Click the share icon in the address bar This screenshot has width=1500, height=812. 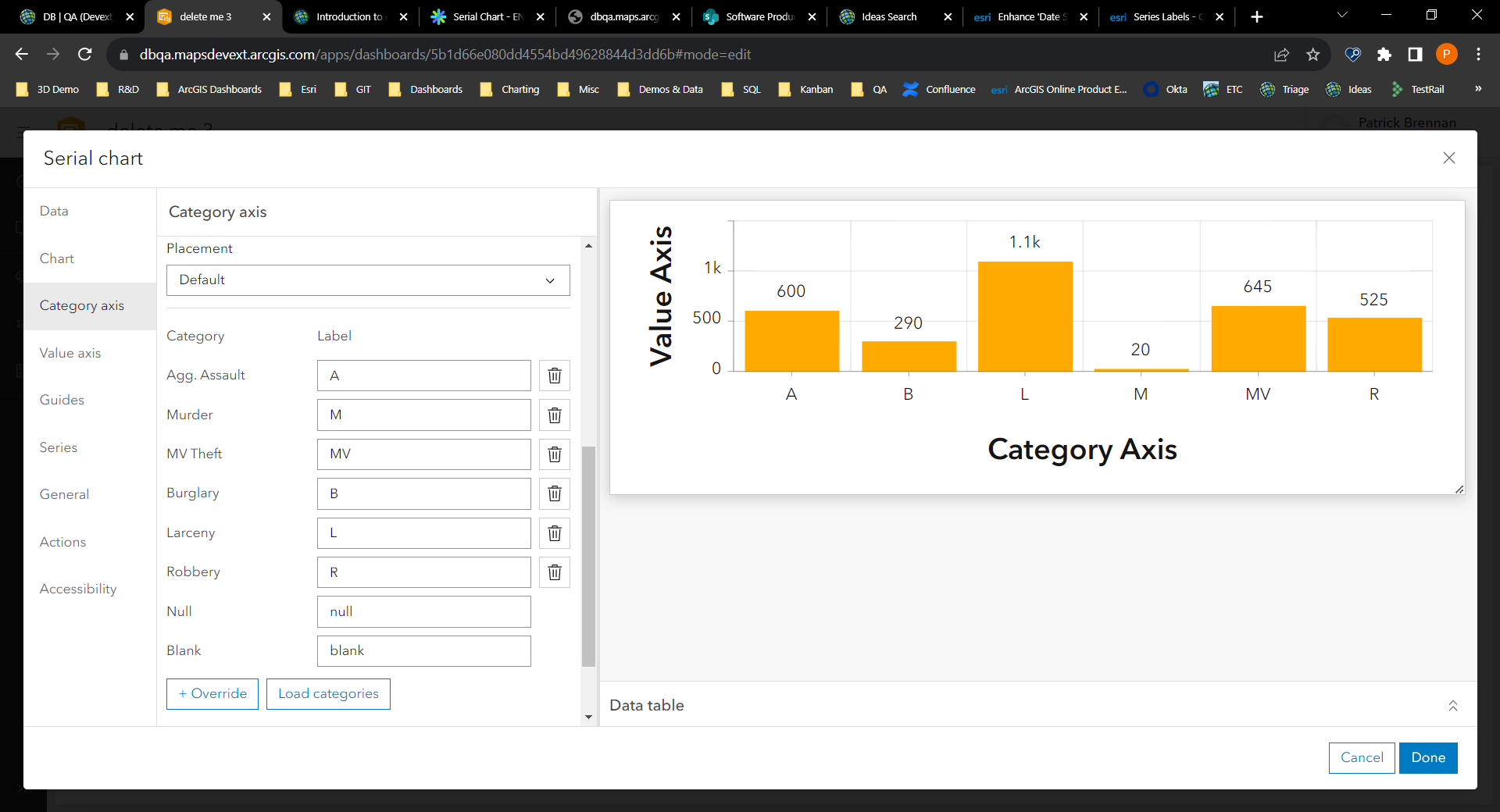point(1282,54)
